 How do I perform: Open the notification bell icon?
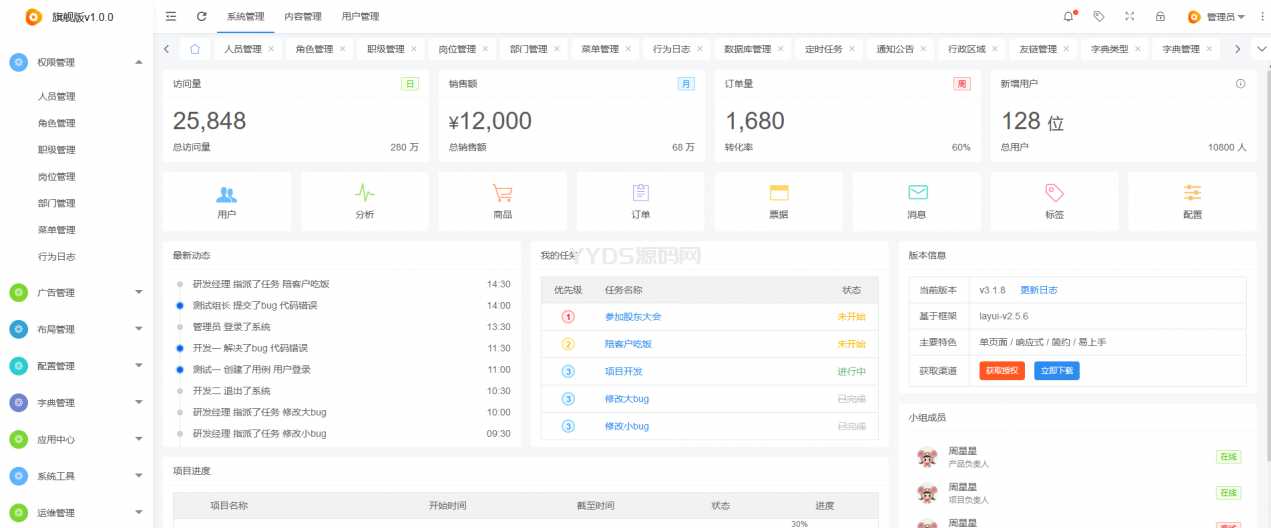pos(1069,16)
